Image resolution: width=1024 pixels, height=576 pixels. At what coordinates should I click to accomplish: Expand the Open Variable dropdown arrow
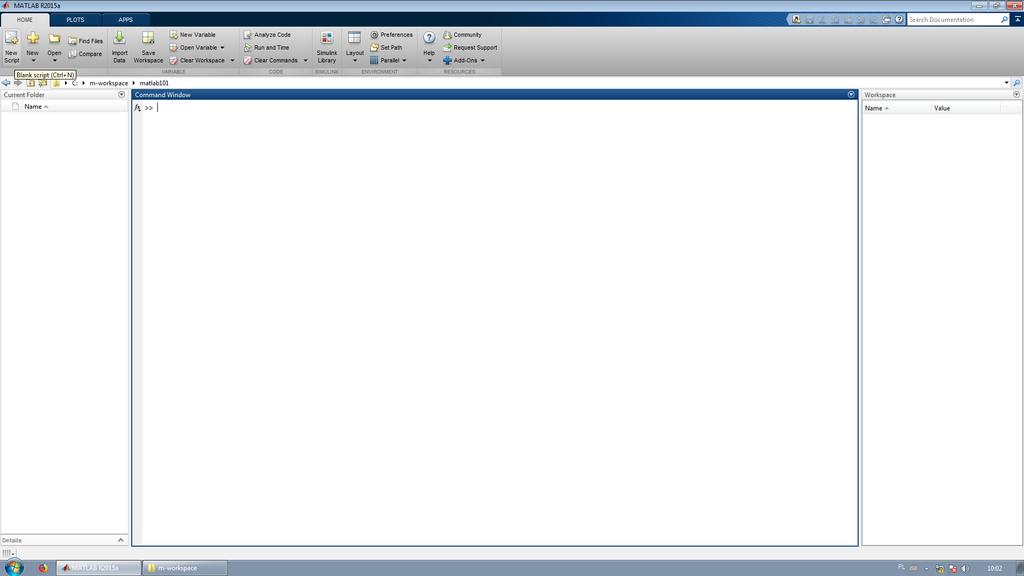[222, 48]
